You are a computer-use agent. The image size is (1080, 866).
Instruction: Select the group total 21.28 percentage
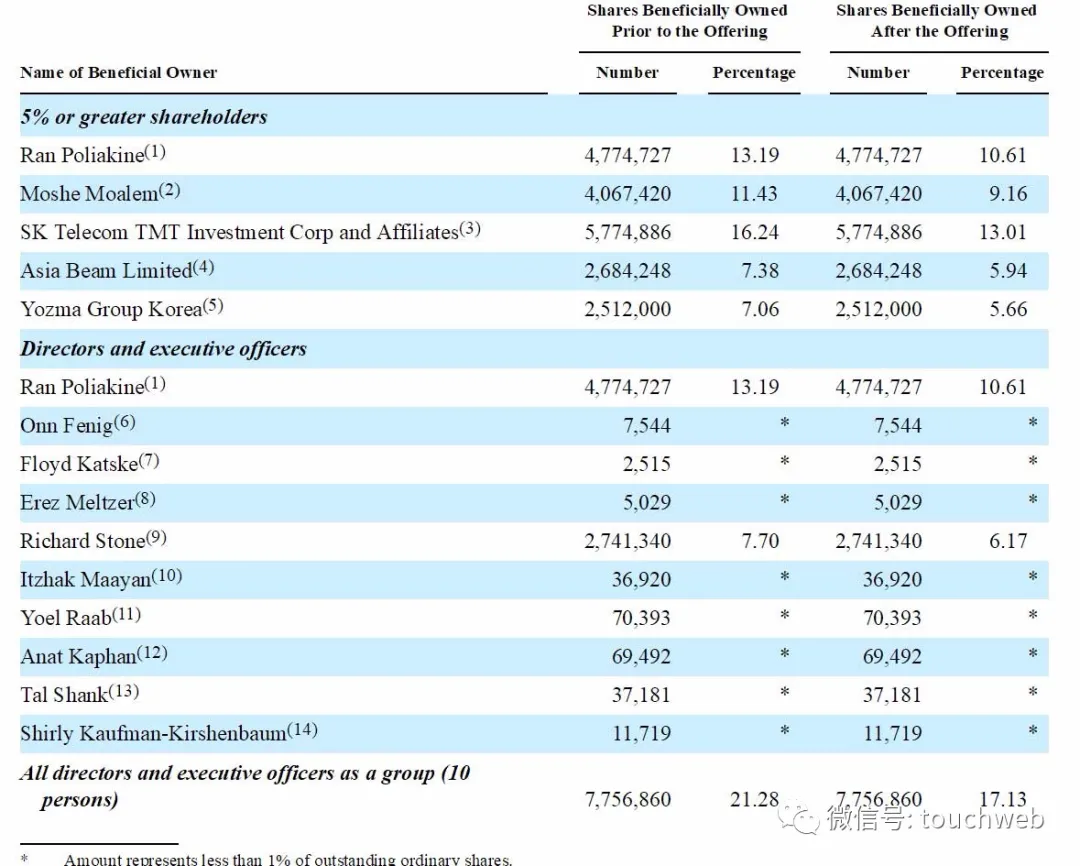754,799
